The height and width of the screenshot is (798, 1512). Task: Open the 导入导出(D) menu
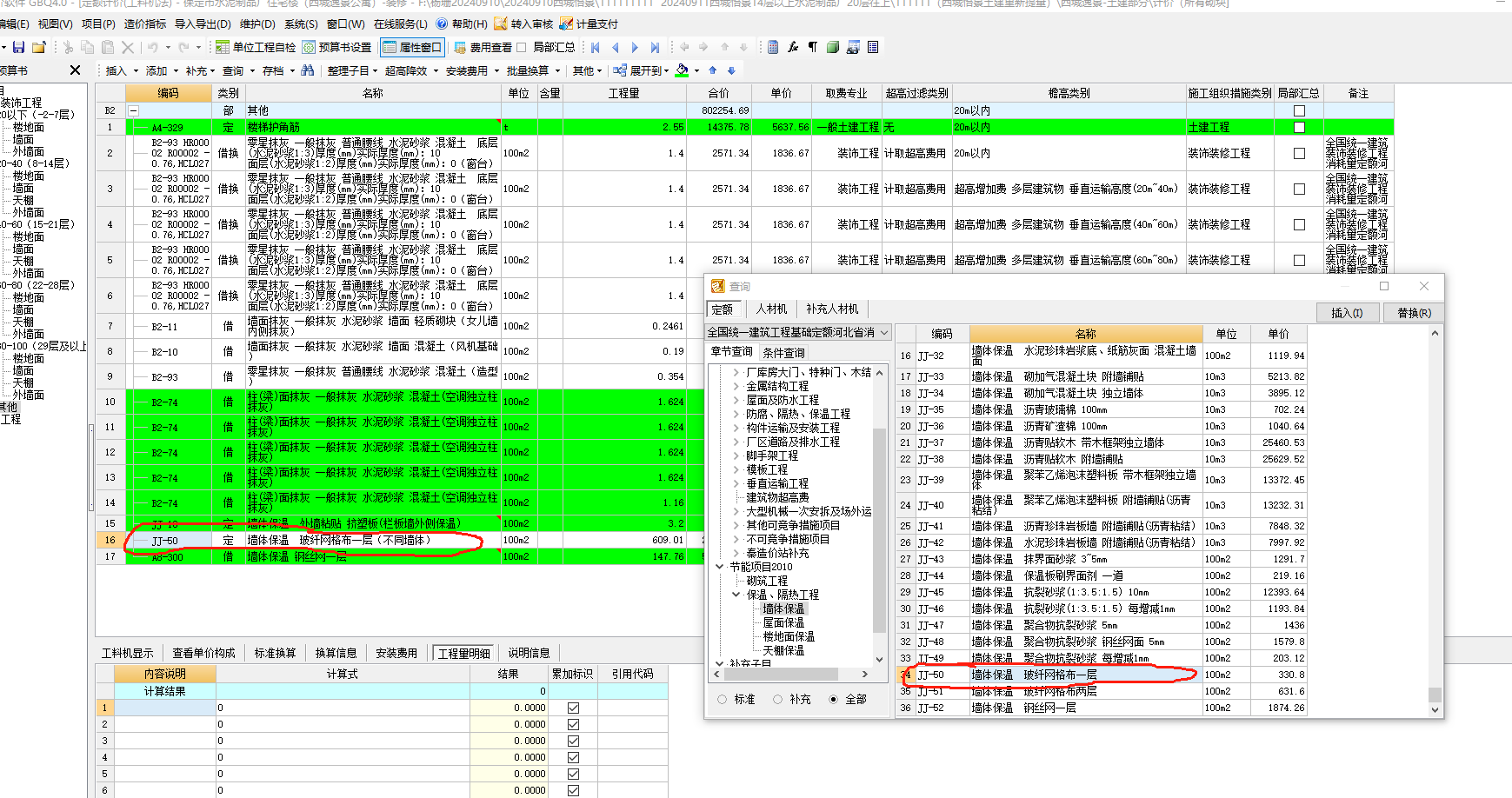pyautogui.click(x=203, y=23)
